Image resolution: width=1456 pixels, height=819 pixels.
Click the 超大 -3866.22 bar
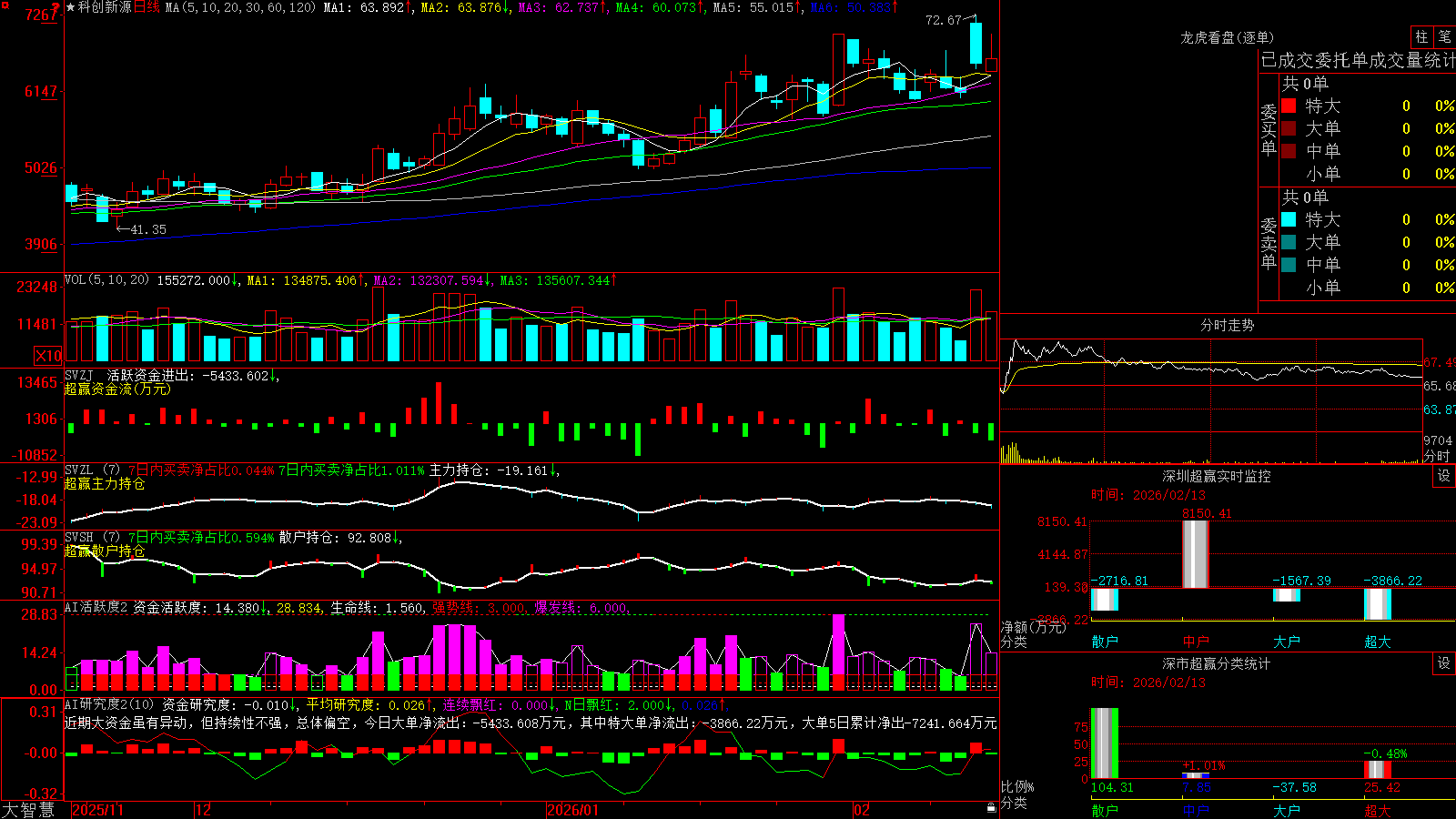coord(1378,604)
